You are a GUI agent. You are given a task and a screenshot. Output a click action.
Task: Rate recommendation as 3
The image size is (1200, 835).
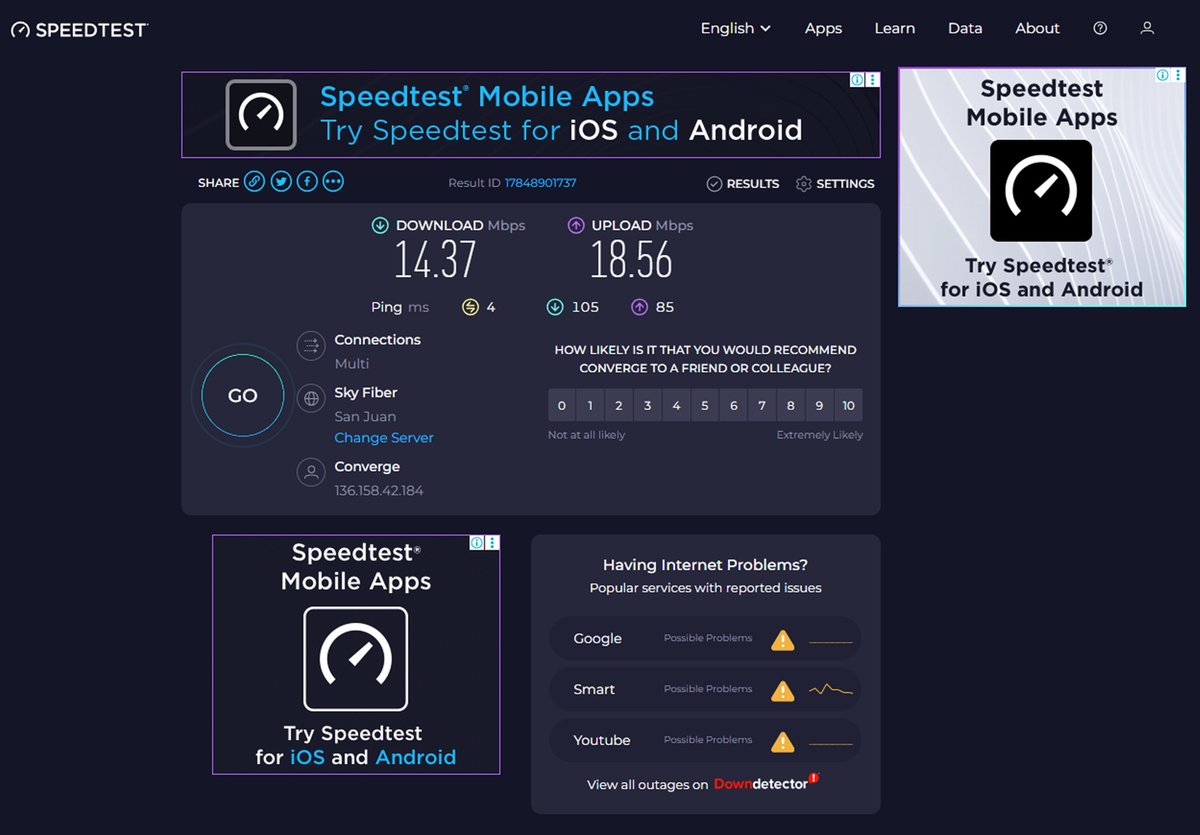648,405
